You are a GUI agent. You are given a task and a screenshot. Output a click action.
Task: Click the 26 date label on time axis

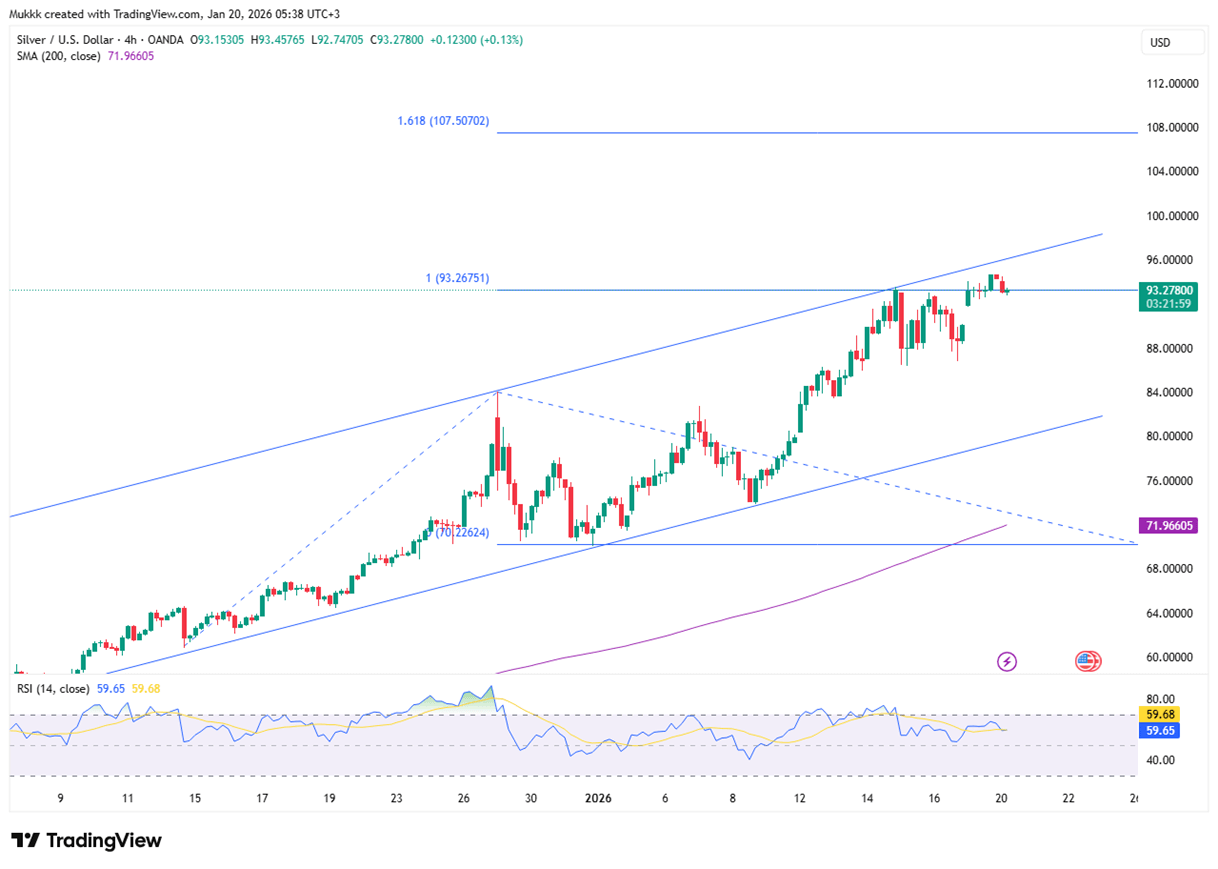tap(463, 798)
